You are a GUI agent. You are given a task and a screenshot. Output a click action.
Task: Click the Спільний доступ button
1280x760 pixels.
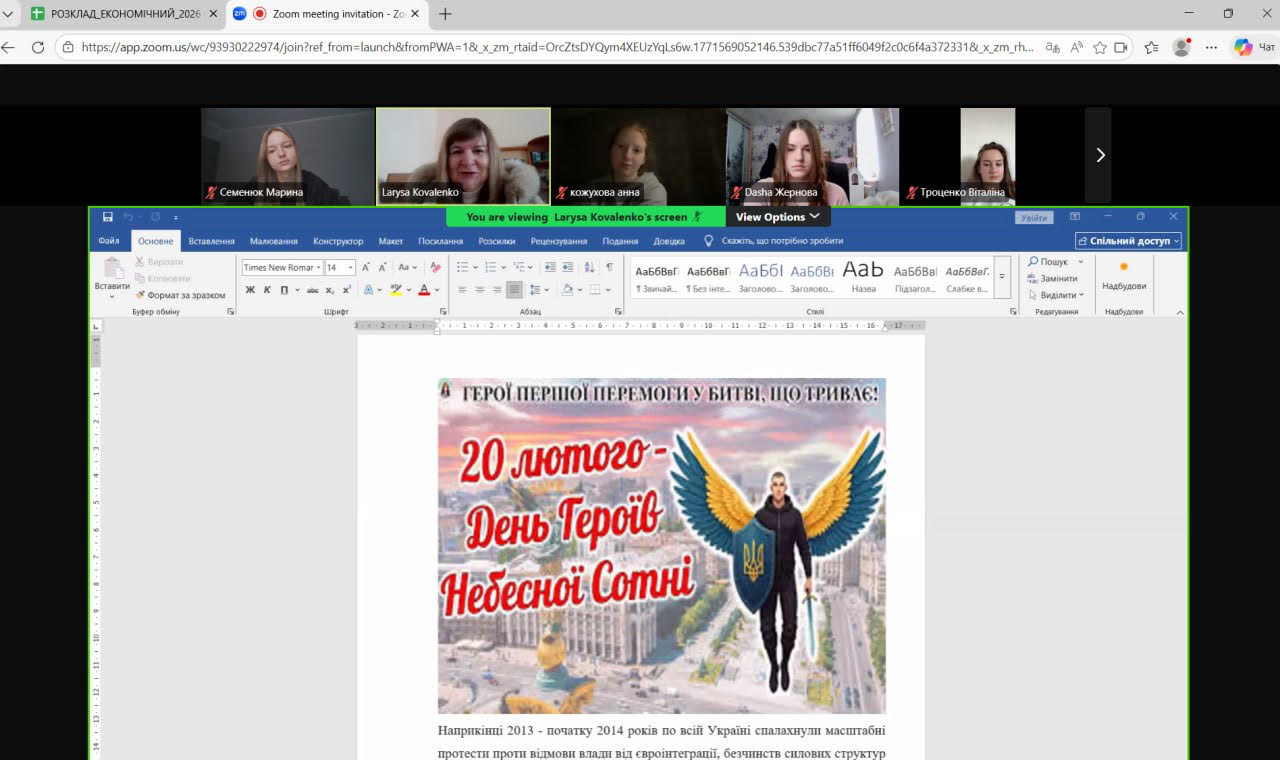coord(1128,241)
